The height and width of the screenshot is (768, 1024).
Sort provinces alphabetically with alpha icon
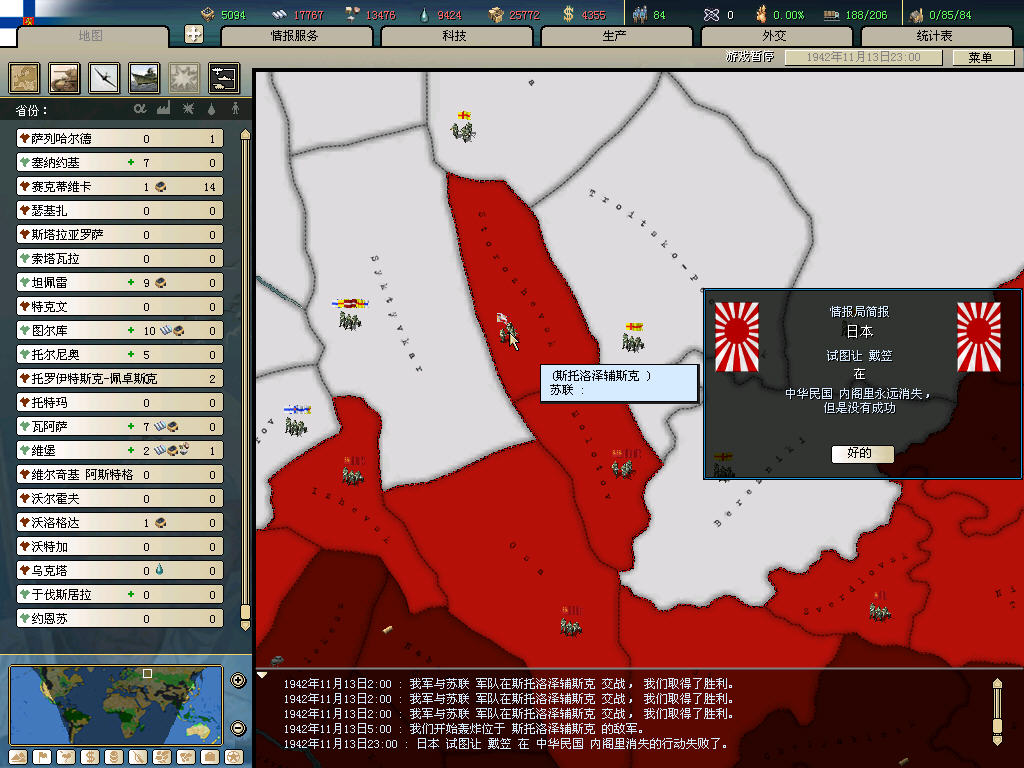coord(140,109)
